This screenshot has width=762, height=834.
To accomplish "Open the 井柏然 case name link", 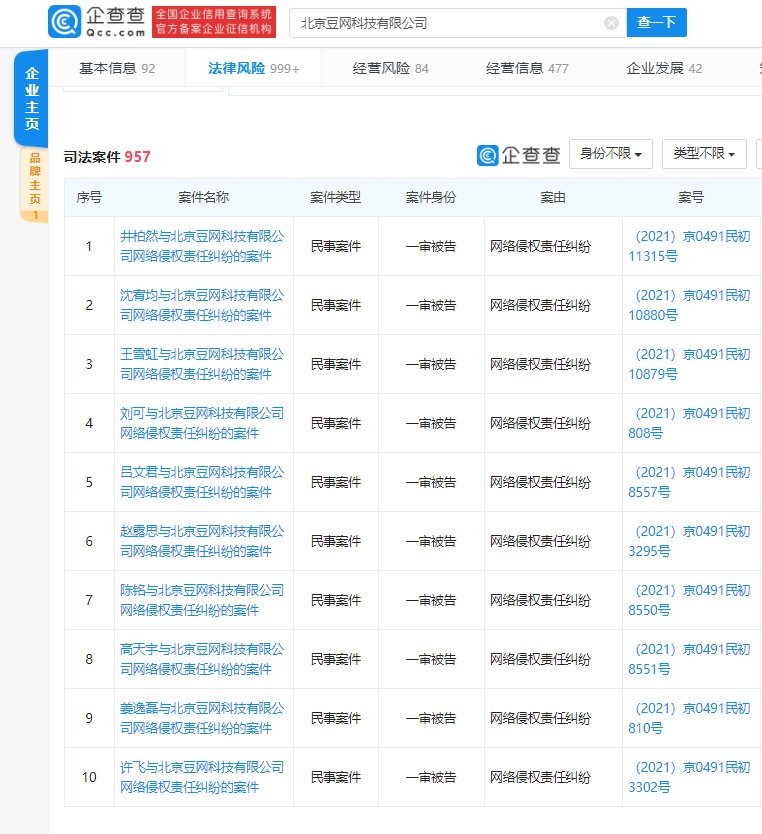I will point(203,246).
